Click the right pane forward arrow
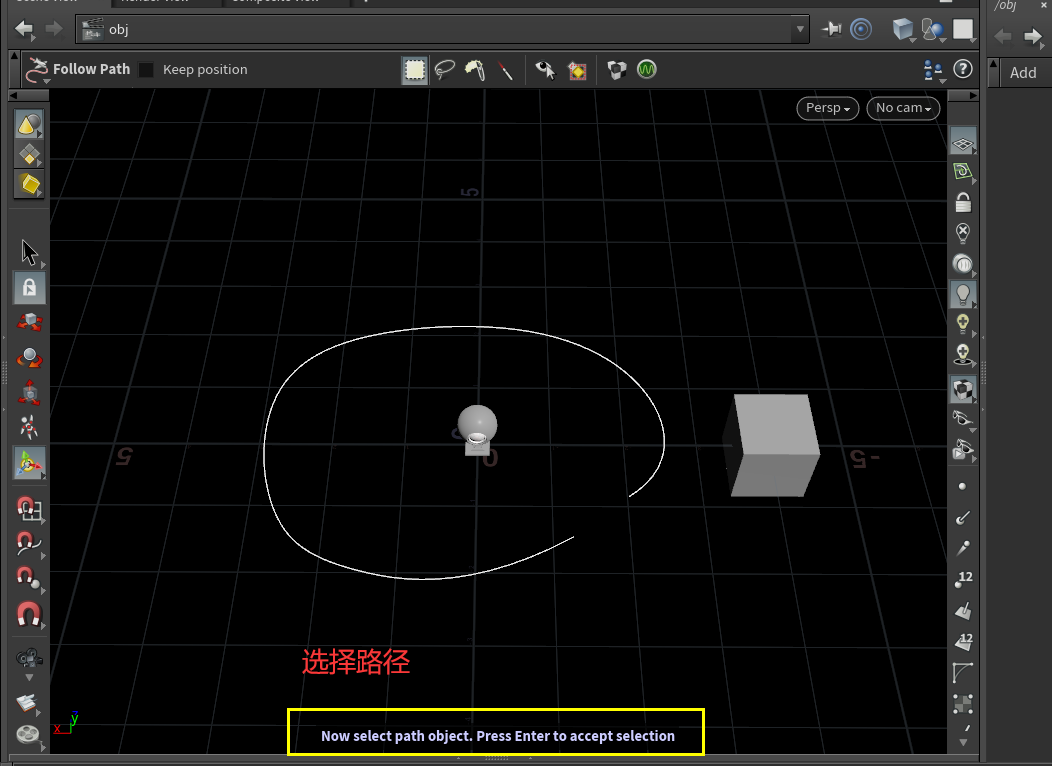 1033,36
